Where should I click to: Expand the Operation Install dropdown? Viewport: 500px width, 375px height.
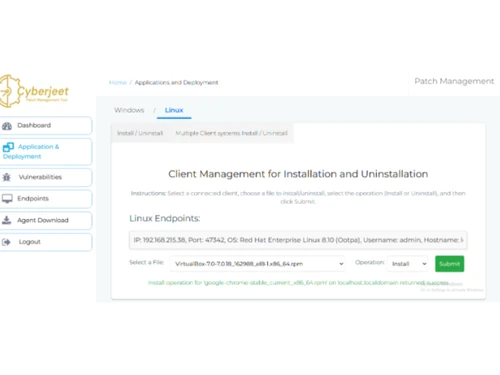point(408,264)
